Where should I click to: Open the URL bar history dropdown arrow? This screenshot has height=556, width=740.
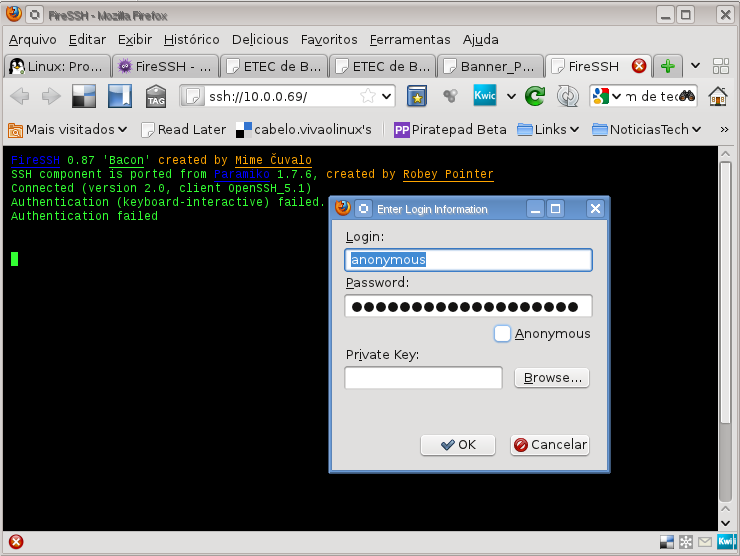tap(387, 97)
